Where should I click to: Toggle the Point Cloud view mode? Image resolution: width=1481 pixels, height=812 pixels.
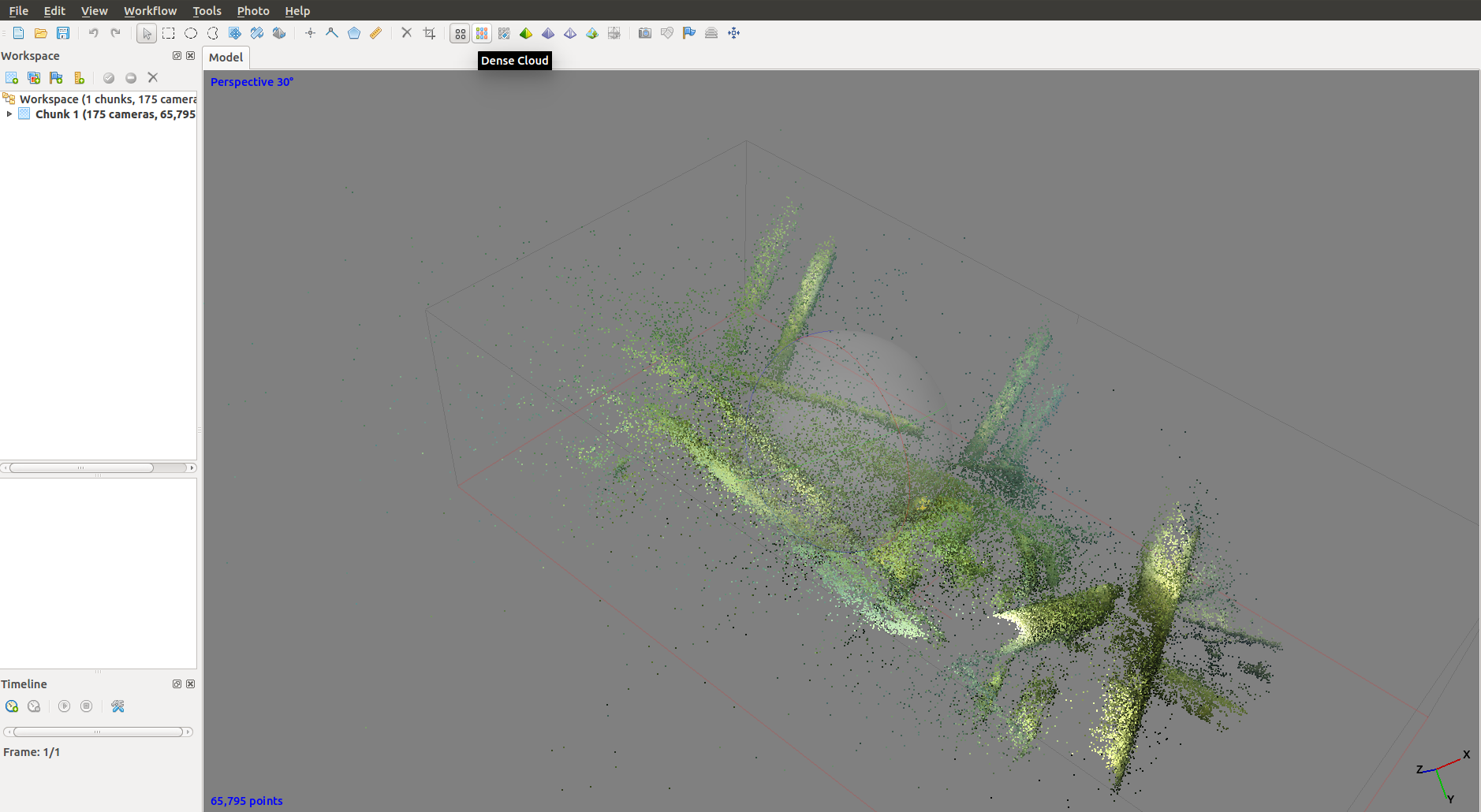tap(460, 33)
